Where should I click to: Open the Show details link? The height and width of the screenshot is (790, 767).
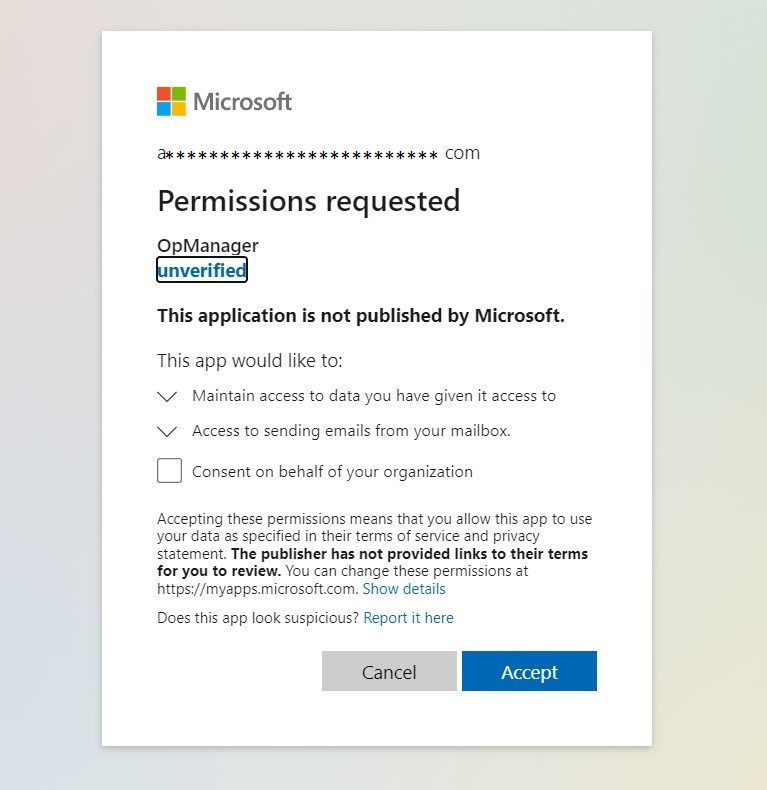tap(404, 589)
